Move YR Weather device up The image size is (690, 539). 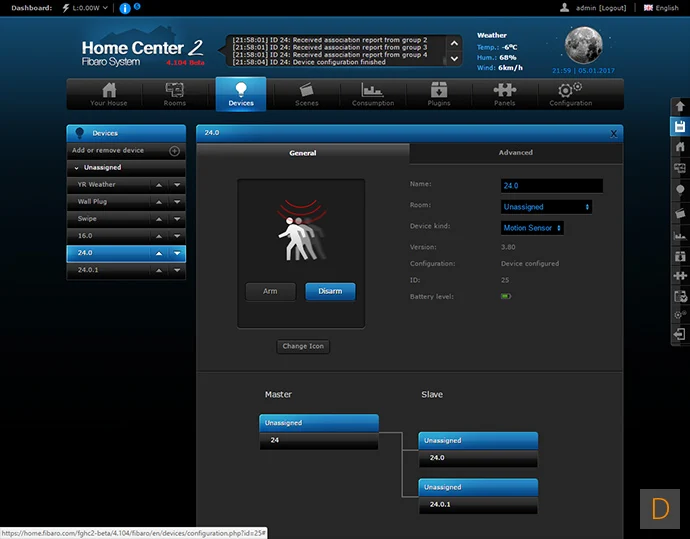(159, 185)
